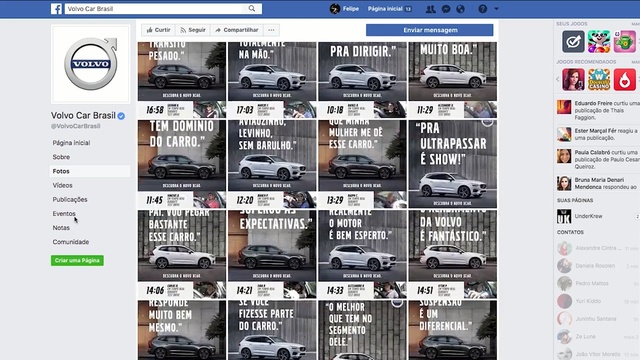This screenshot has width=640, height=360.
Task: Open UnderKrew page icon
Action: (564, 216)
